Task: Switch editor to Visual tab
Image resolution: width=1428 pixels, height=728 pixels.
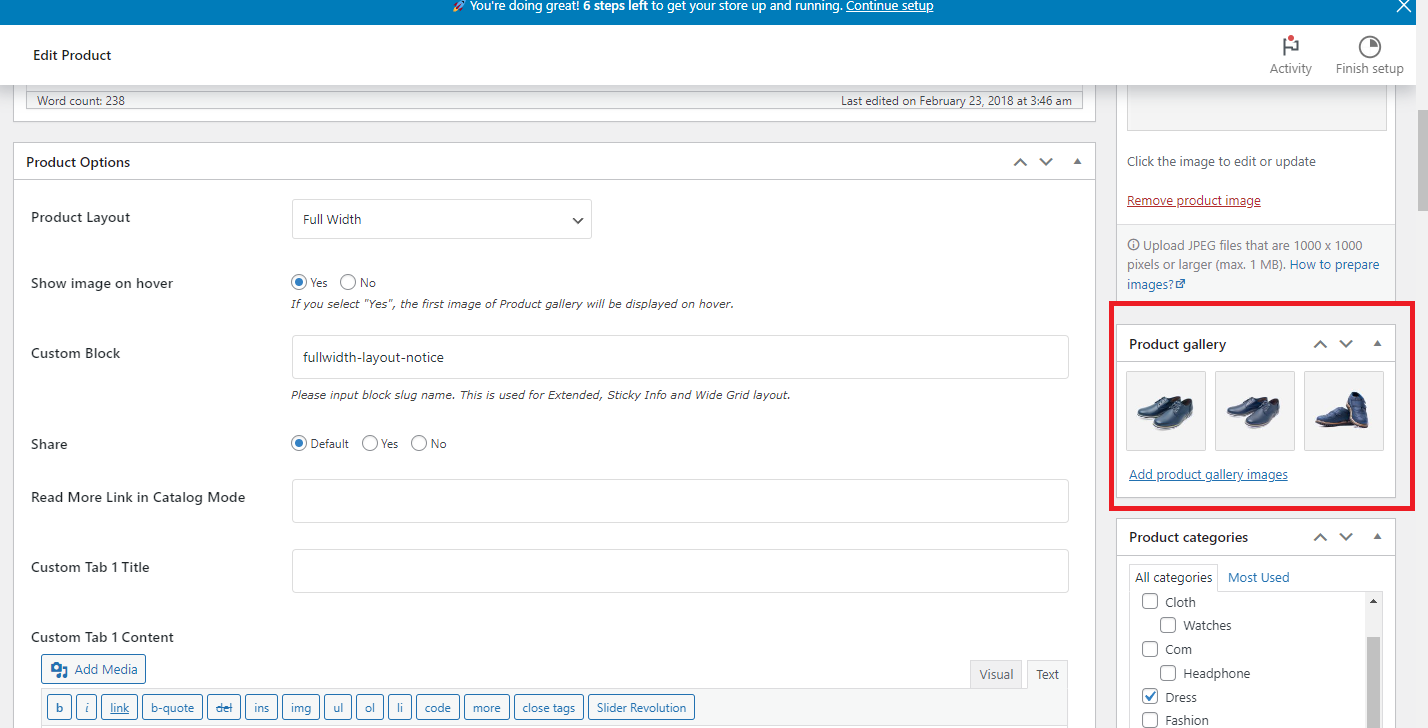Action: [x=996, y=674]
